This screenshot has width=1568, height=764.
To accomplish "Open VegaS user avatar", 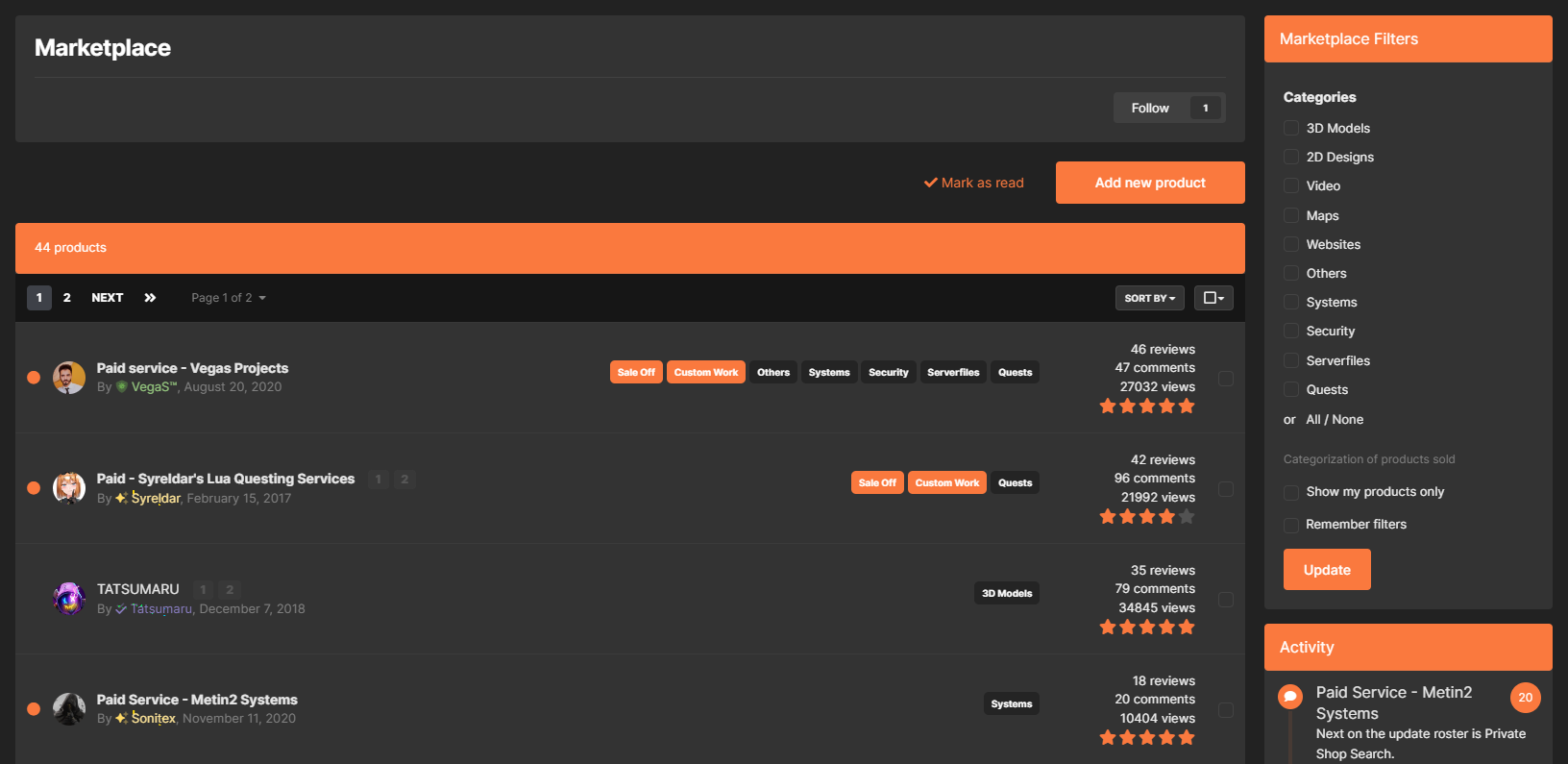I will 69,378.
